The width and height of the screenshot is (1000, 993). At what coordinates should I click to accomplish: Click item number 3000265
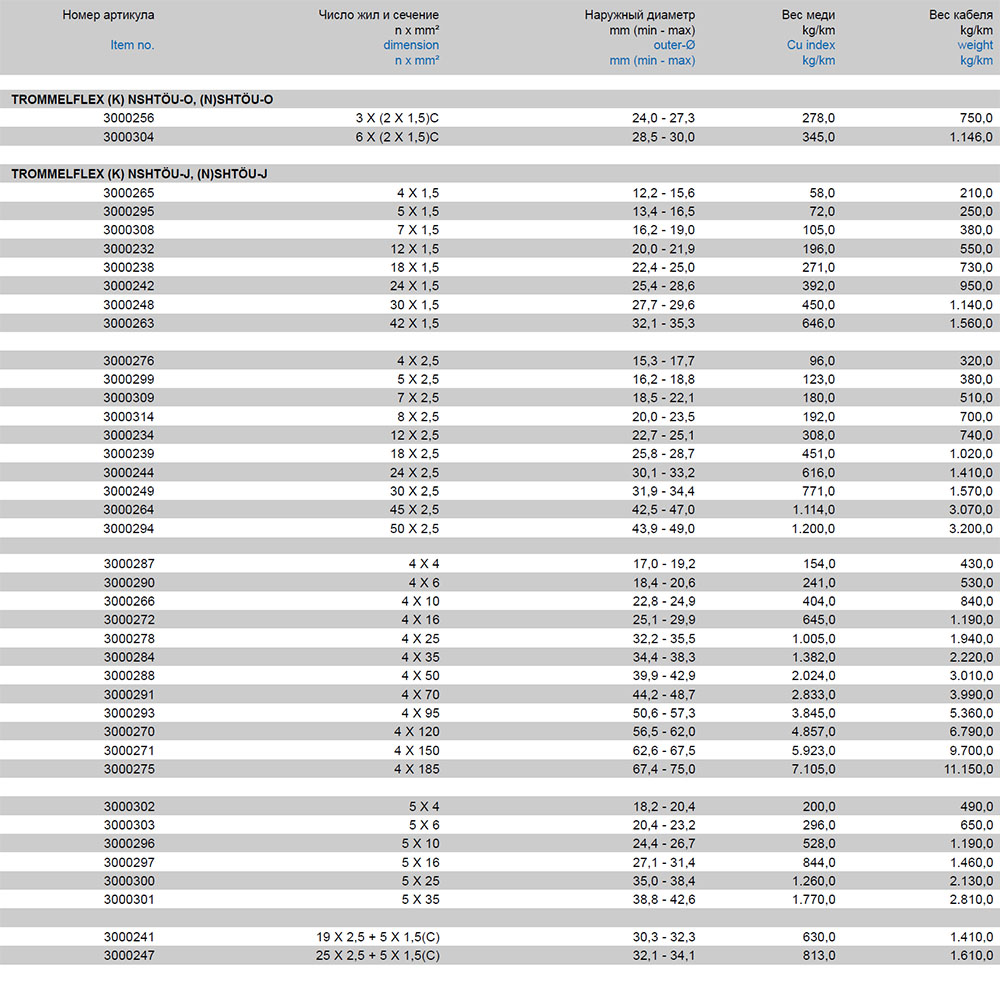129,193
